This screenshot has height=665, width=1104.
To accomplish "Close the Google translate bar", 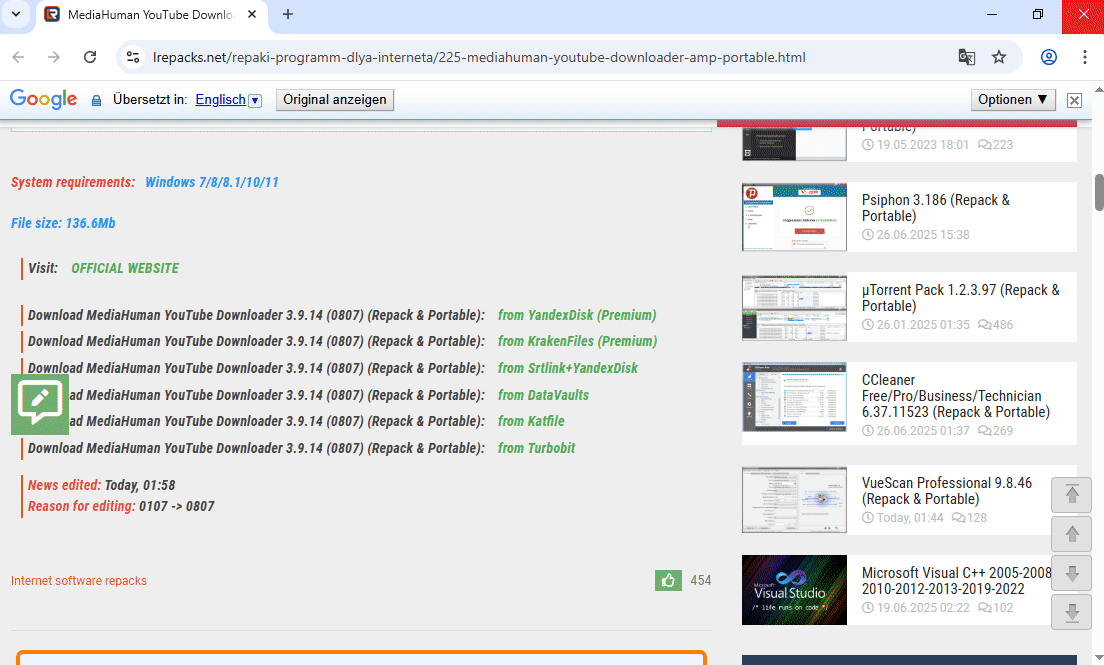I will (x=1074, y=101).
